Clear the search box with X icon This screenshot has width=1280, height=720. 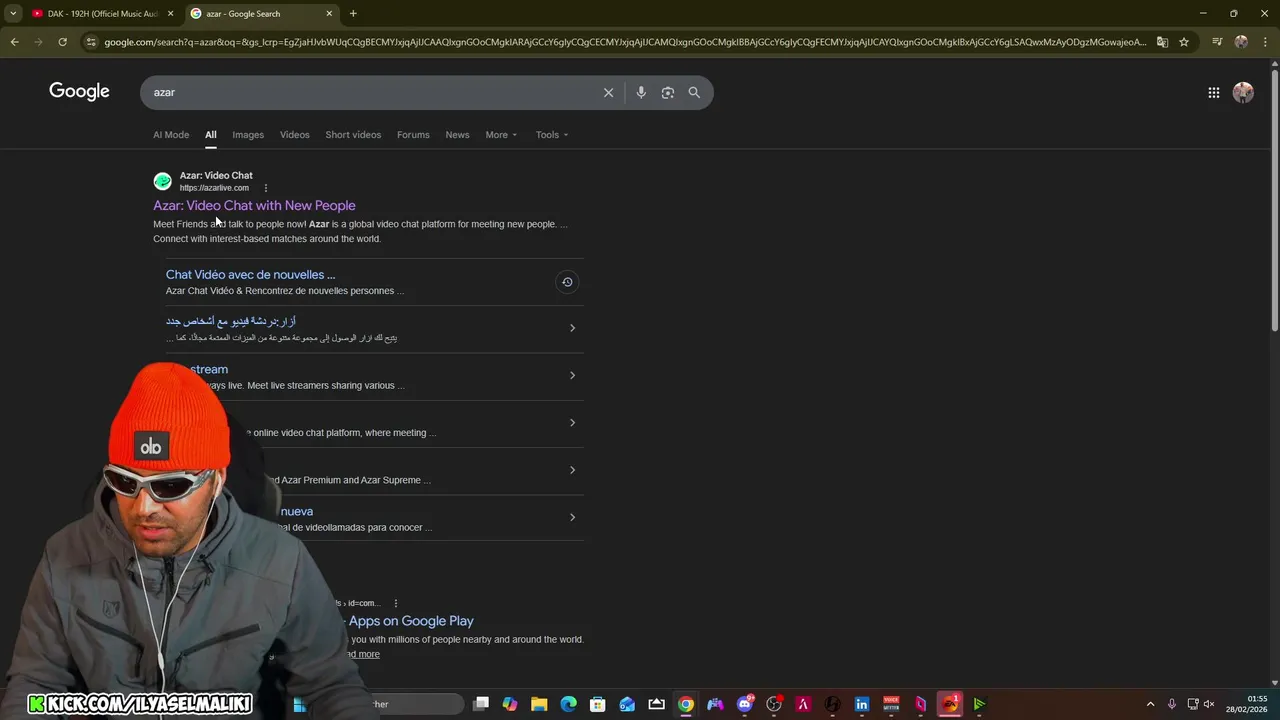608,92
